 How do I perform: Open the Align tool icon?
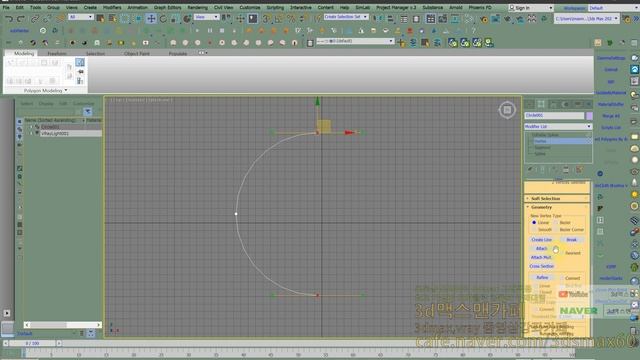coord(391,18)
